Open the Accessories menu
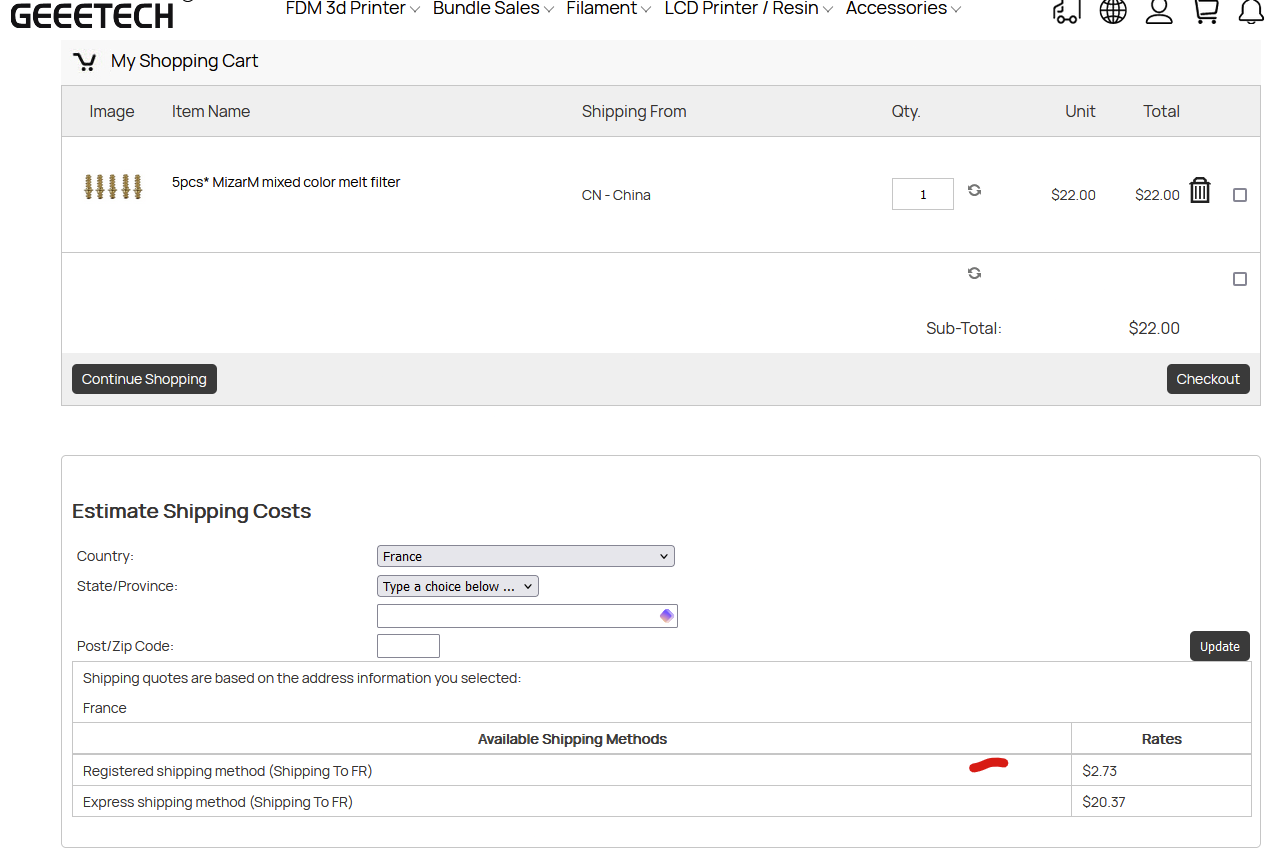1279x858 pixels. [903, 9]
